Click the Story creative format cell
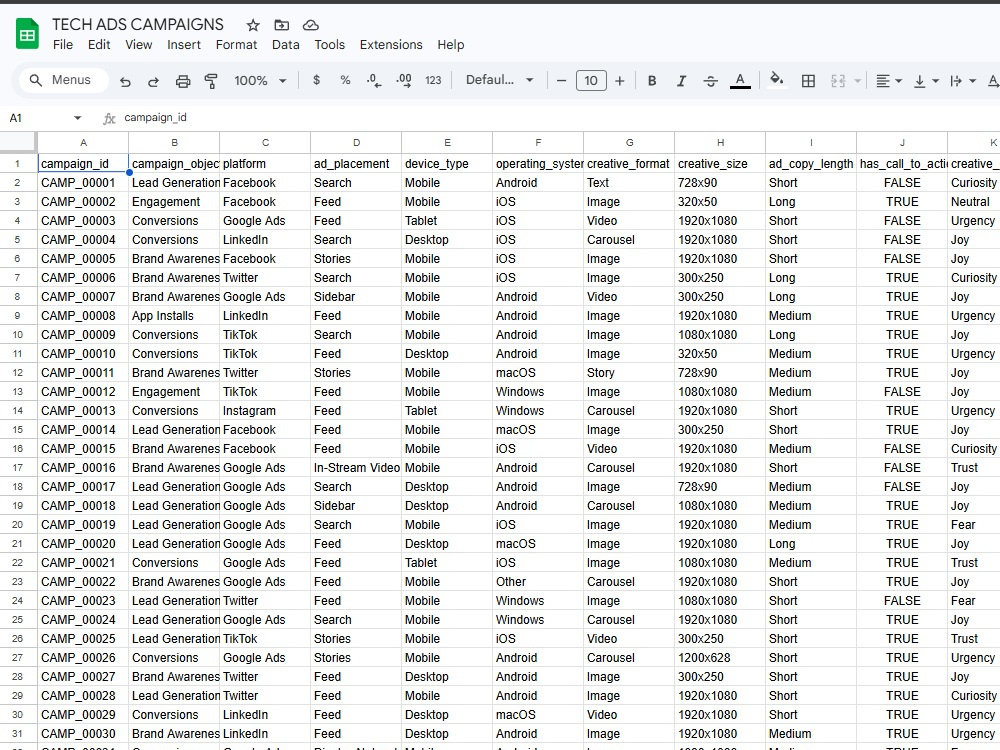The height and width of the screenshot is (750, 1000). point(629,372)
